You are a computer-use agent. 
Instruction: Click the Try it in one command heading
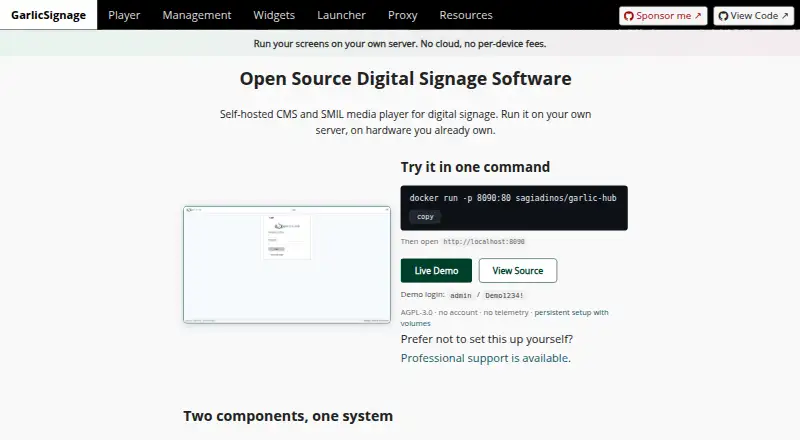coord(475,167)
